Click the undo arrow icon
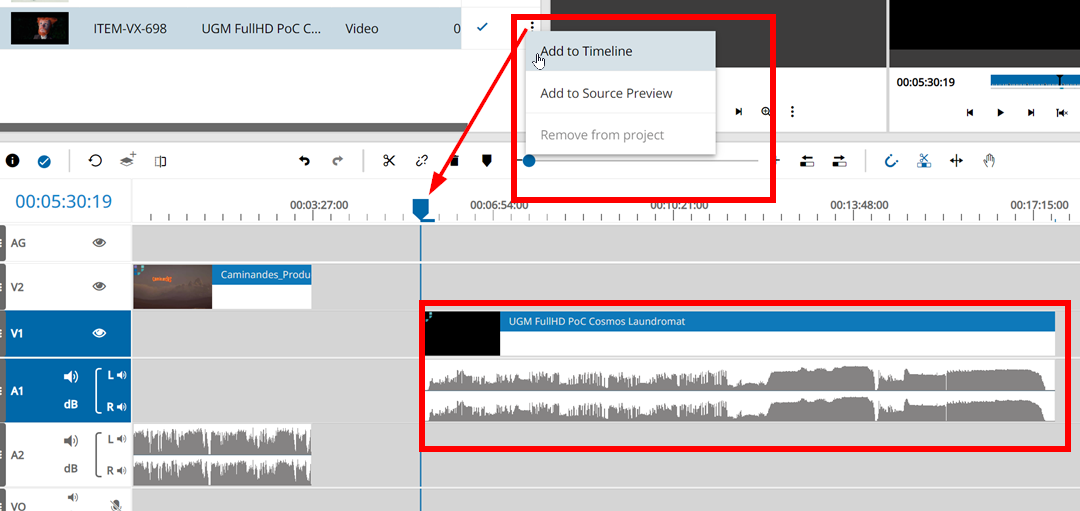Image resolution: width=1080 pixels, height=511 pixels. pyautogui.click(x=305, y=160)
